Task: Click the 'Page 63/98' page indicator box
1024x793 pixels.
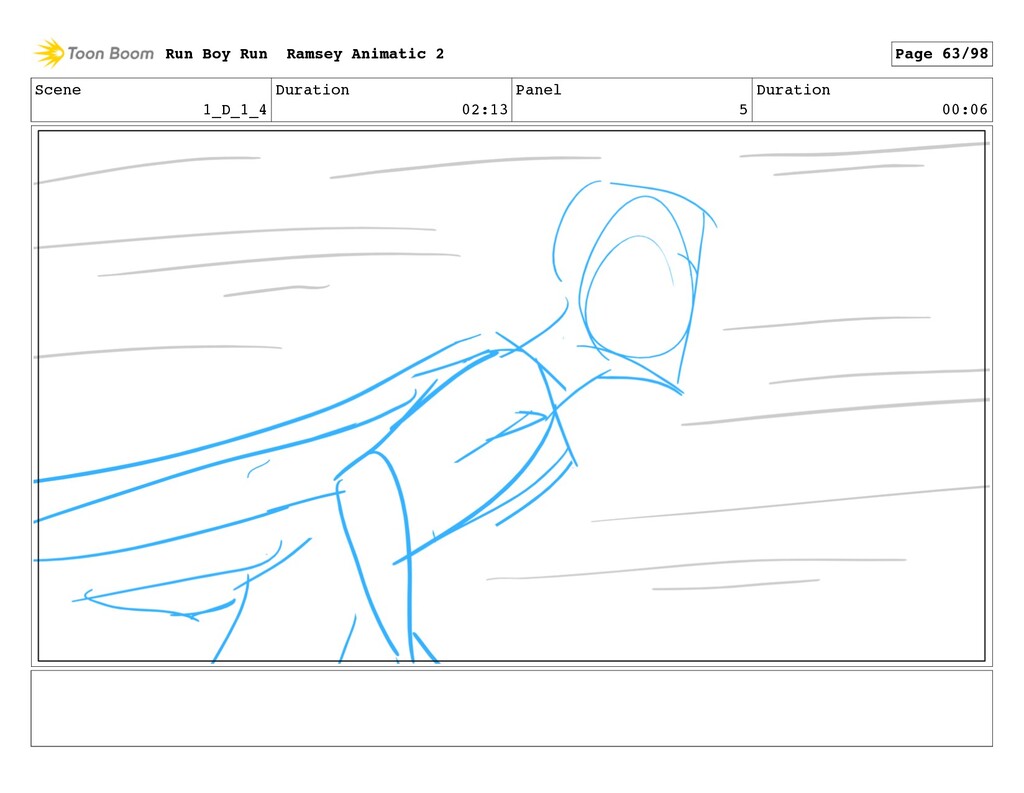Action: pyautogui.click(x=942, y=54)
